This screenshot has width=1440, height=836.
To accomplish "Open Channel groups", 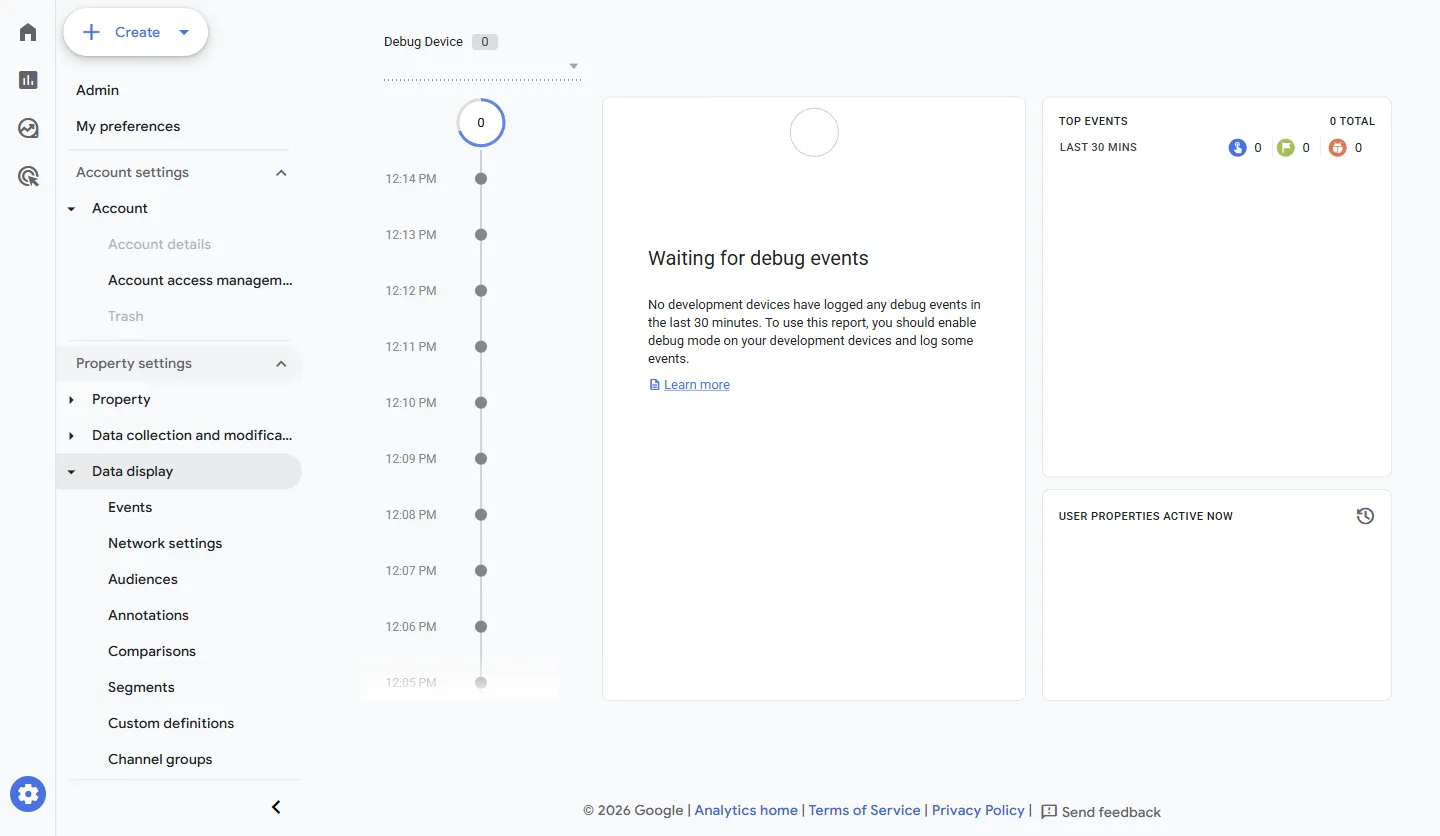I will click(x=160, y=759).
